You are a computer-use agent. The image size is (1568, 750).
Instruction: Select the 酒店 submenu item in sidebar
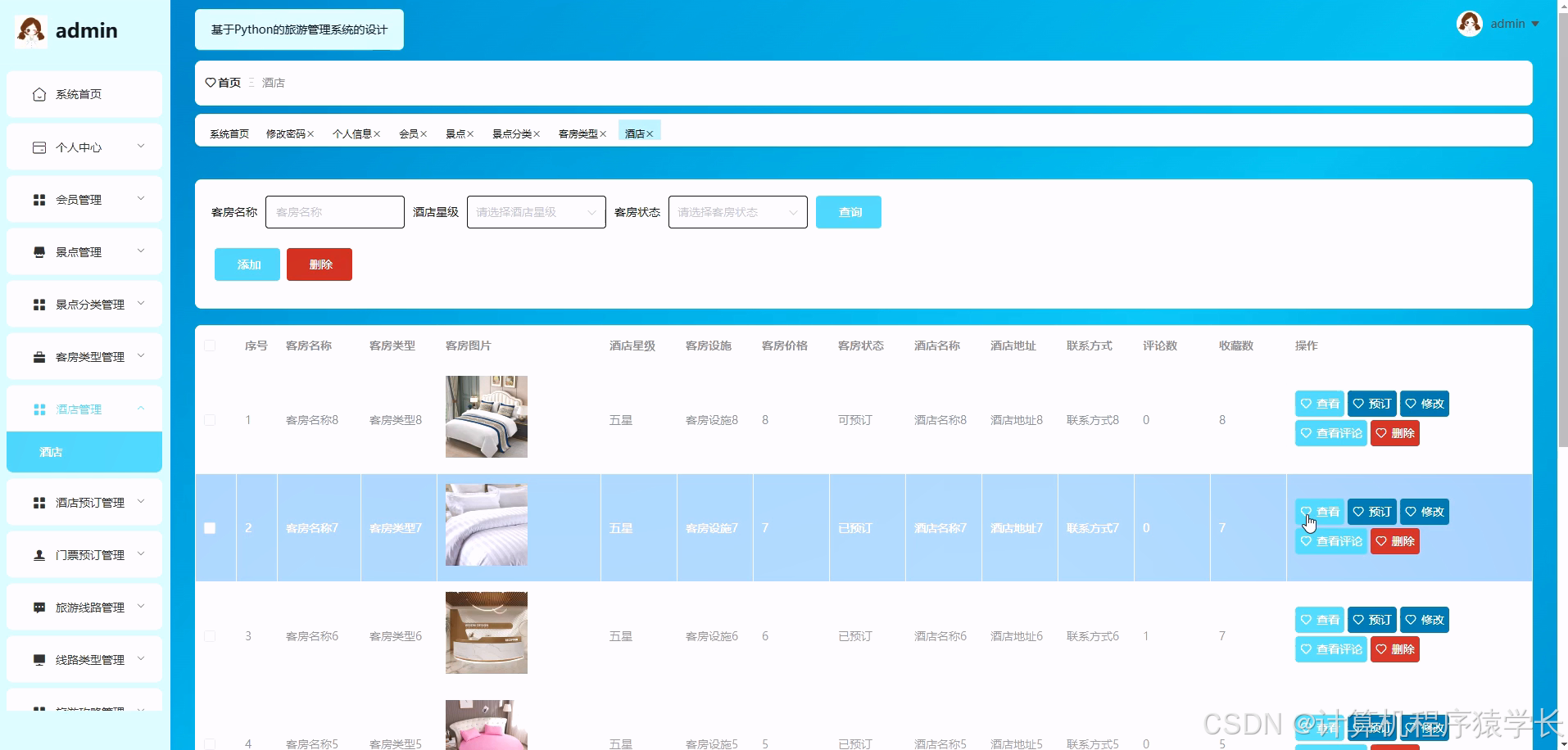[84, 452]
